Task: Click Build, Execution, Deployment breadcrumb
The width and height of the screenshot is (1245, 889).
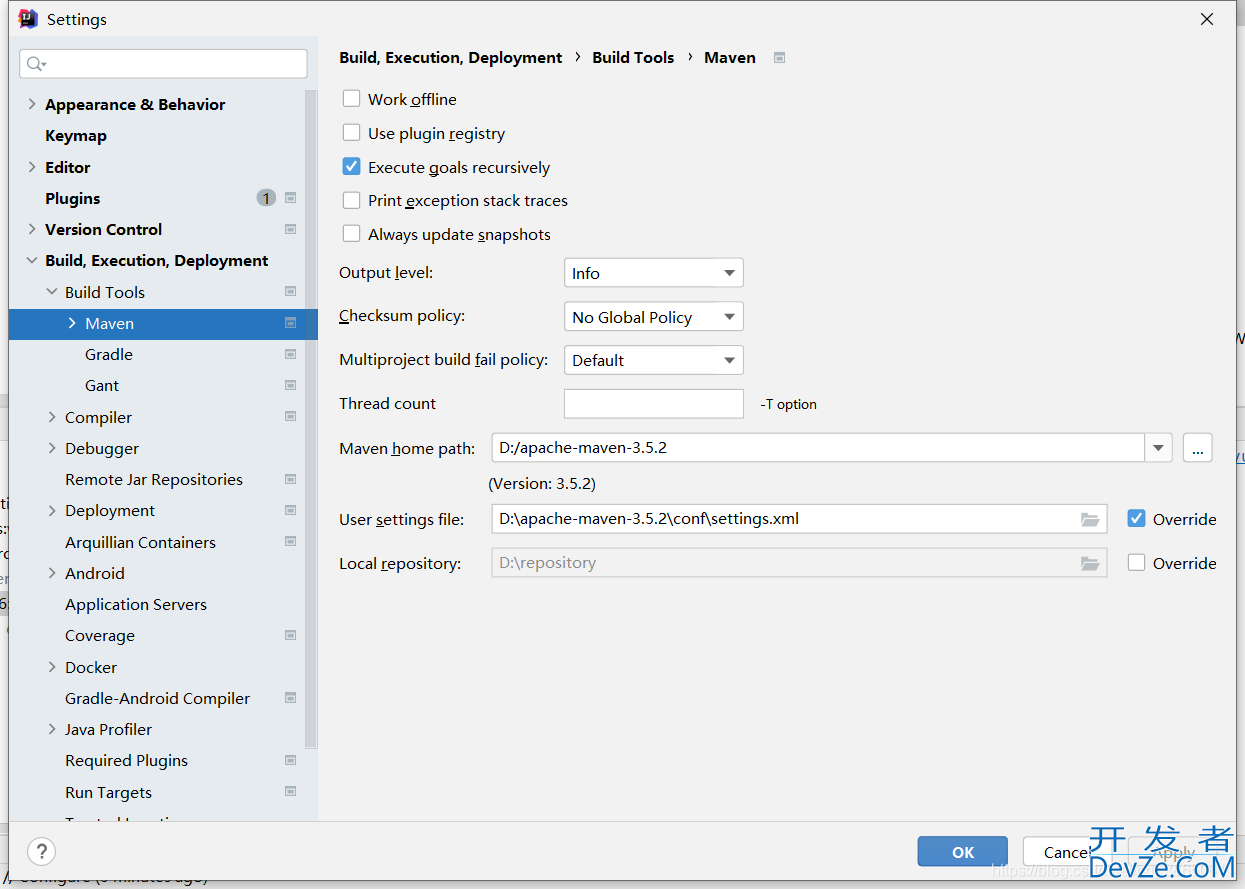Action: coord(451,58)
